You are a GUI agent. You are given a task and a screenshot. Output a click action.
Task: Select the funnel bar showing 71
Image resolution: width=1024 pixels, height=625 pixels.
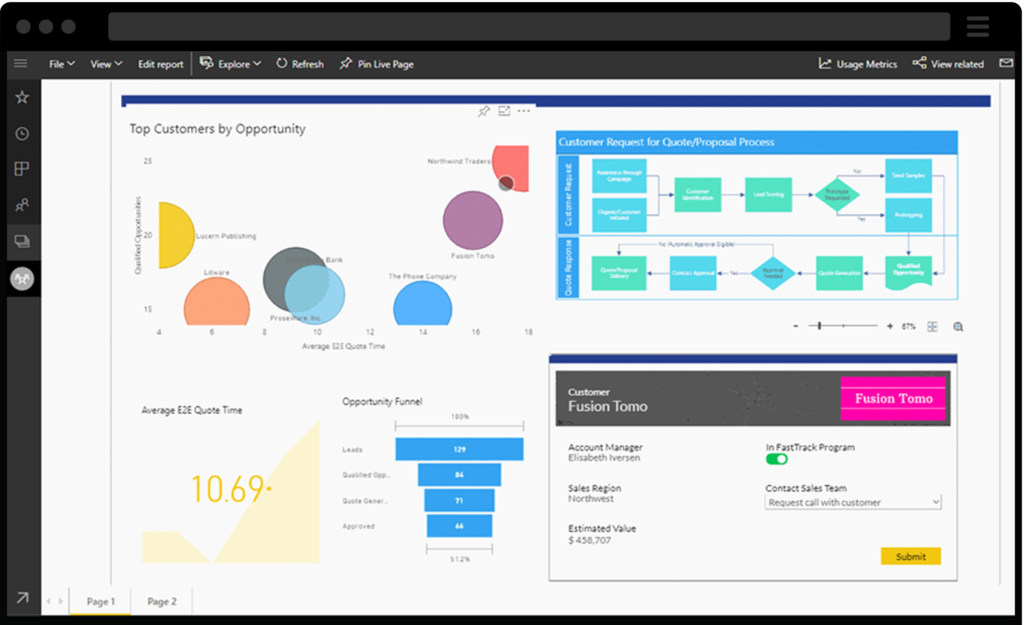tap(459, 500)
